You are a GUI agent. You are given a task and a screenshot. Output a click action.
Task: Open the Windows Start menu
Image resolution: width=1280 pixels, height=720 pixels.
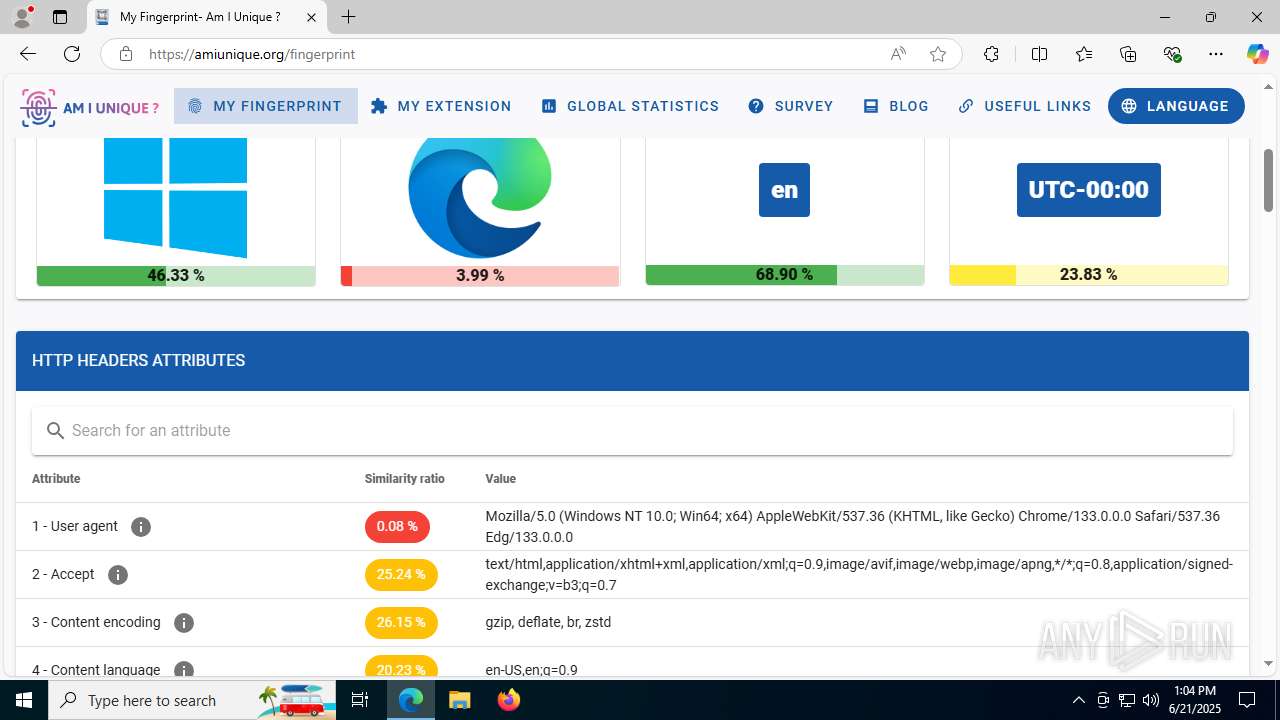pos(23,700)
